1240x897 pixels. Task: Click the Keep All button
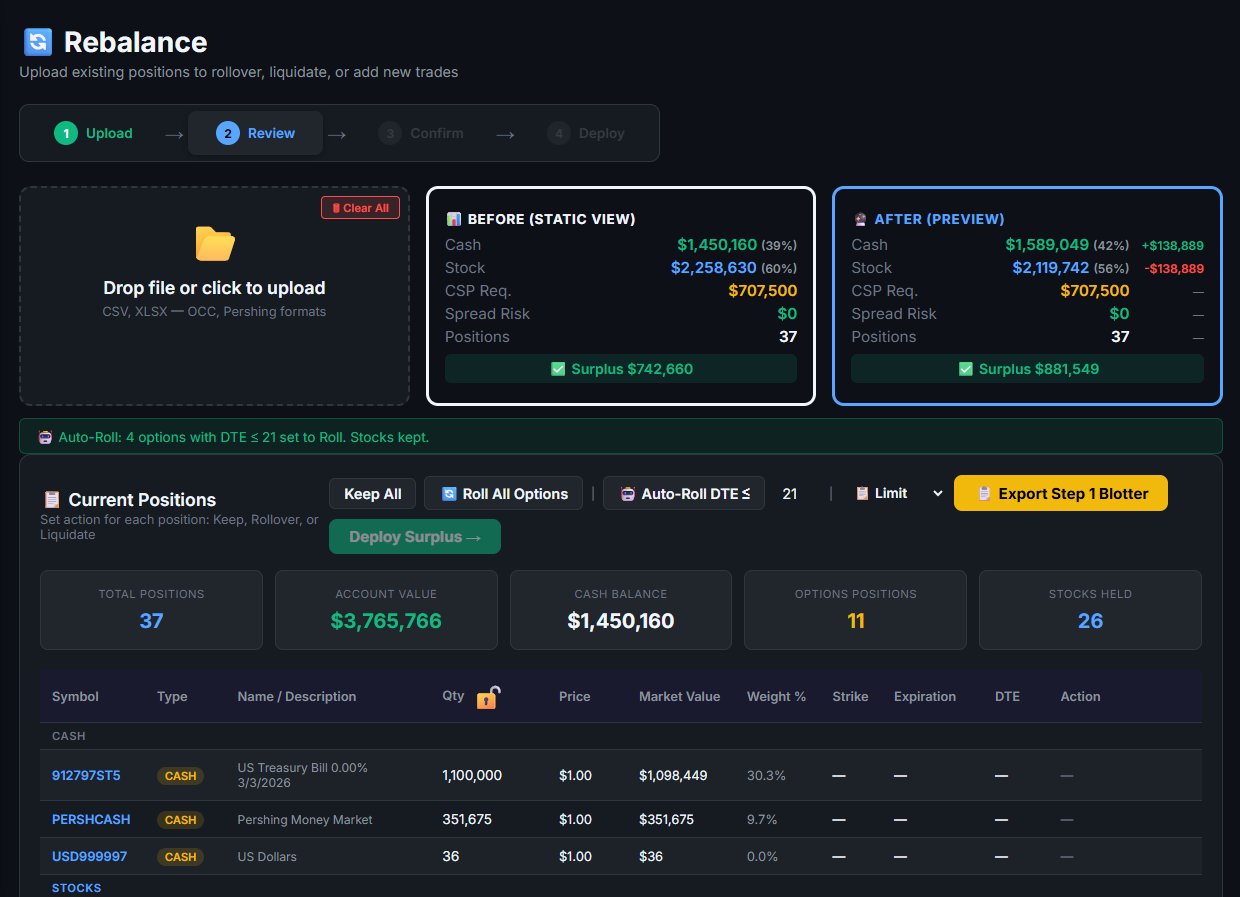coord(373,494)
